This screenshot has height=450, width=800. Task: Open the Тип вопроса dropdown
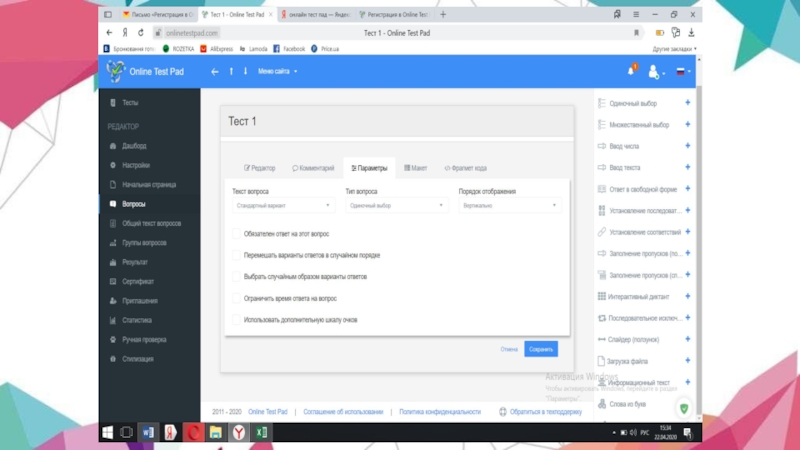(396, 205)
